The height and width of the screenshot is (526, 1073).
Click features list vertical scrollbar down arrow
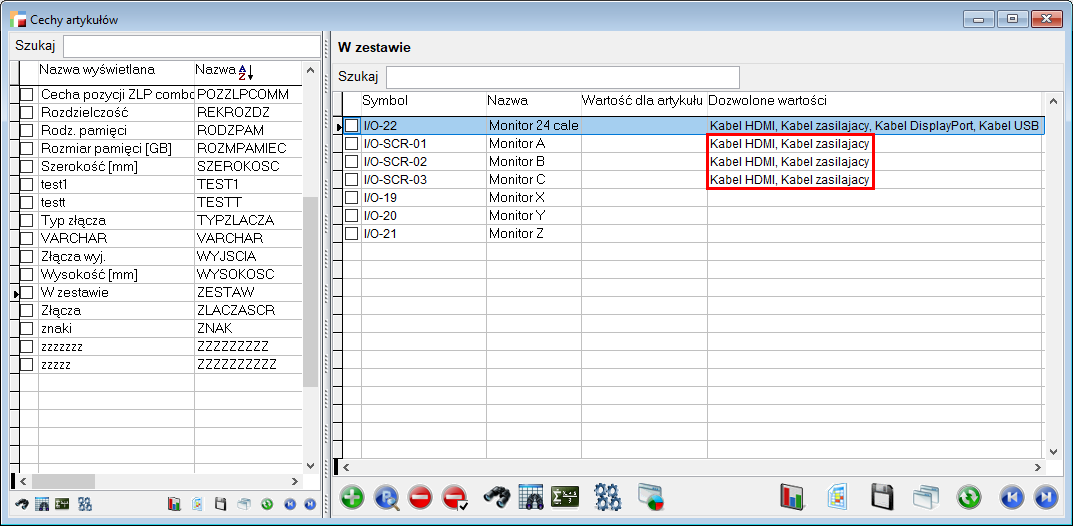310,466
